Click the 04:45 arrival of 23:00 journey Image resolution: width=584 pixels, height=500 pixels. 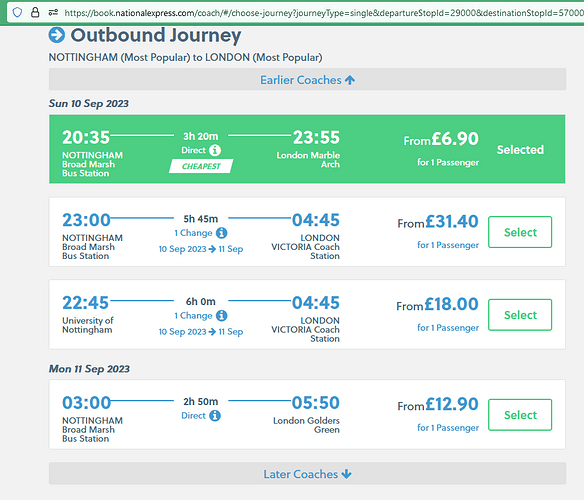pos(316,220)
